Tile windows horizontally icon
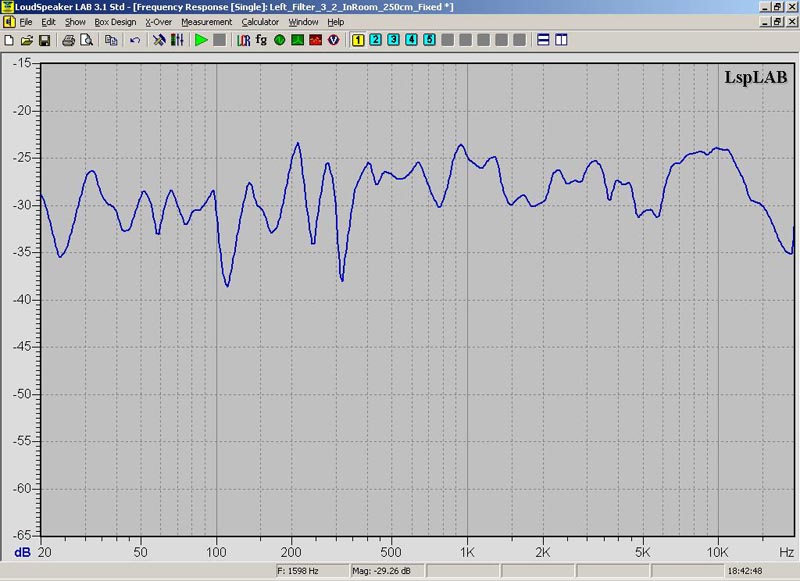 click(x=543, y=40)
